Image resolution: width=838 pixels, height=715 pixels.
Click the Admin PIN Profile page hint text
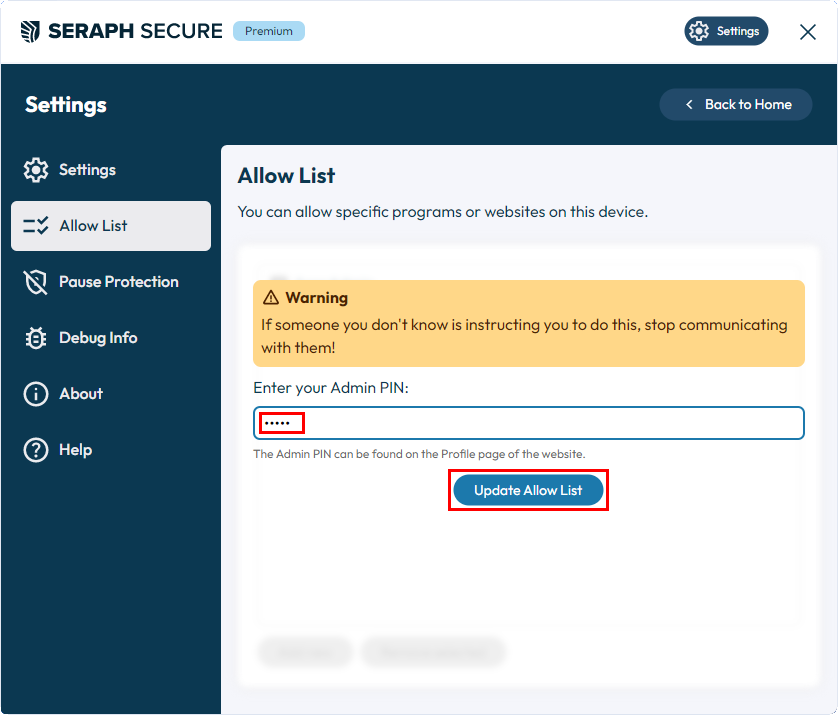point(419,454)
